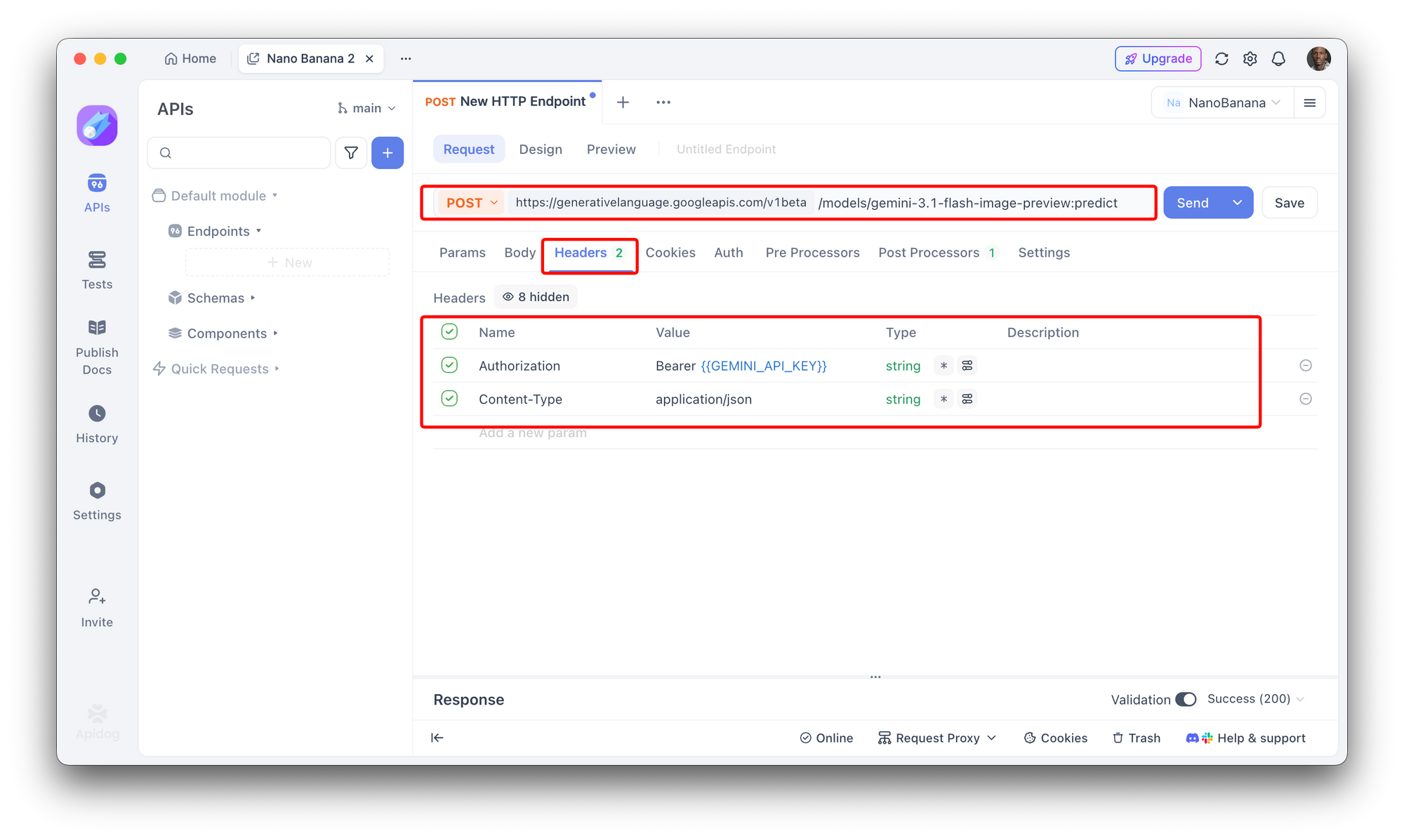The width and height of the screenshot is (1404, 840).
Task: Open the request Settings tab
Action: click(x=1044, y=253)
